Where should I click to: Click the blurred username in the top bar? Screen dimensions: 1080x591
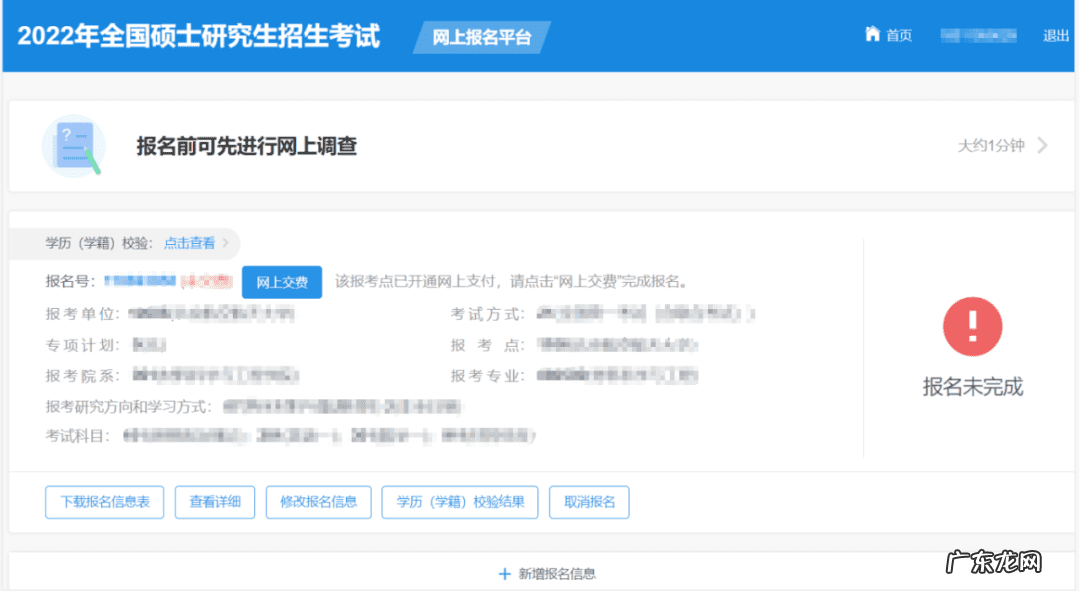pyautogui.click(x=977, y=34)
